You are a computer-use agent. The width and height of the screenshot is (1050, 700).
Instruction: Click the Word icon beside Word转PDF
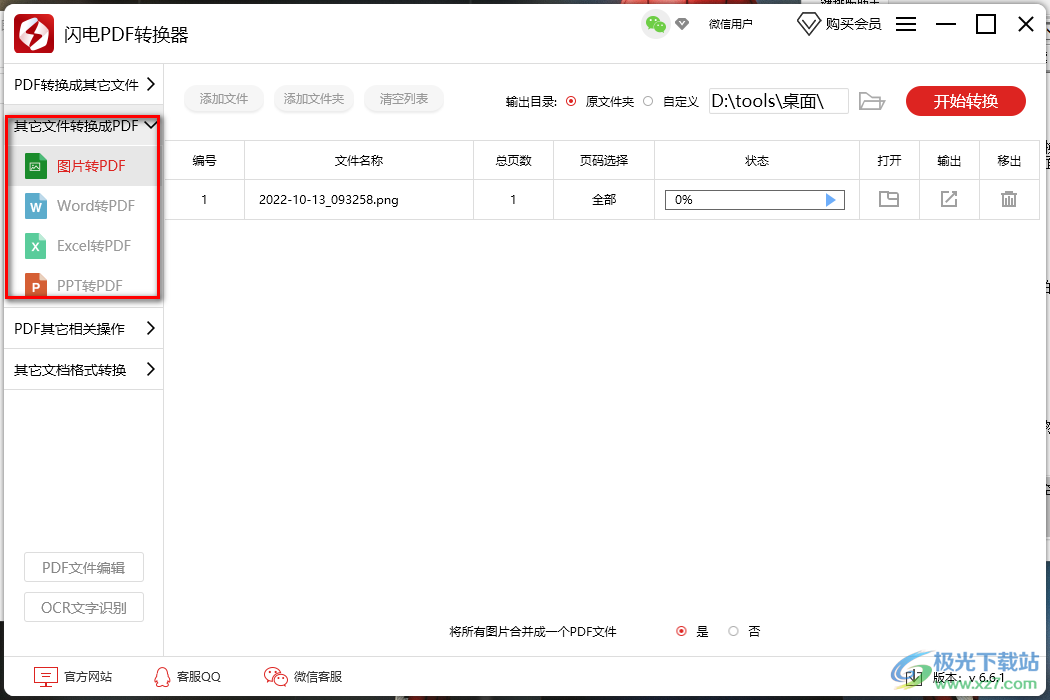(35, 206)
